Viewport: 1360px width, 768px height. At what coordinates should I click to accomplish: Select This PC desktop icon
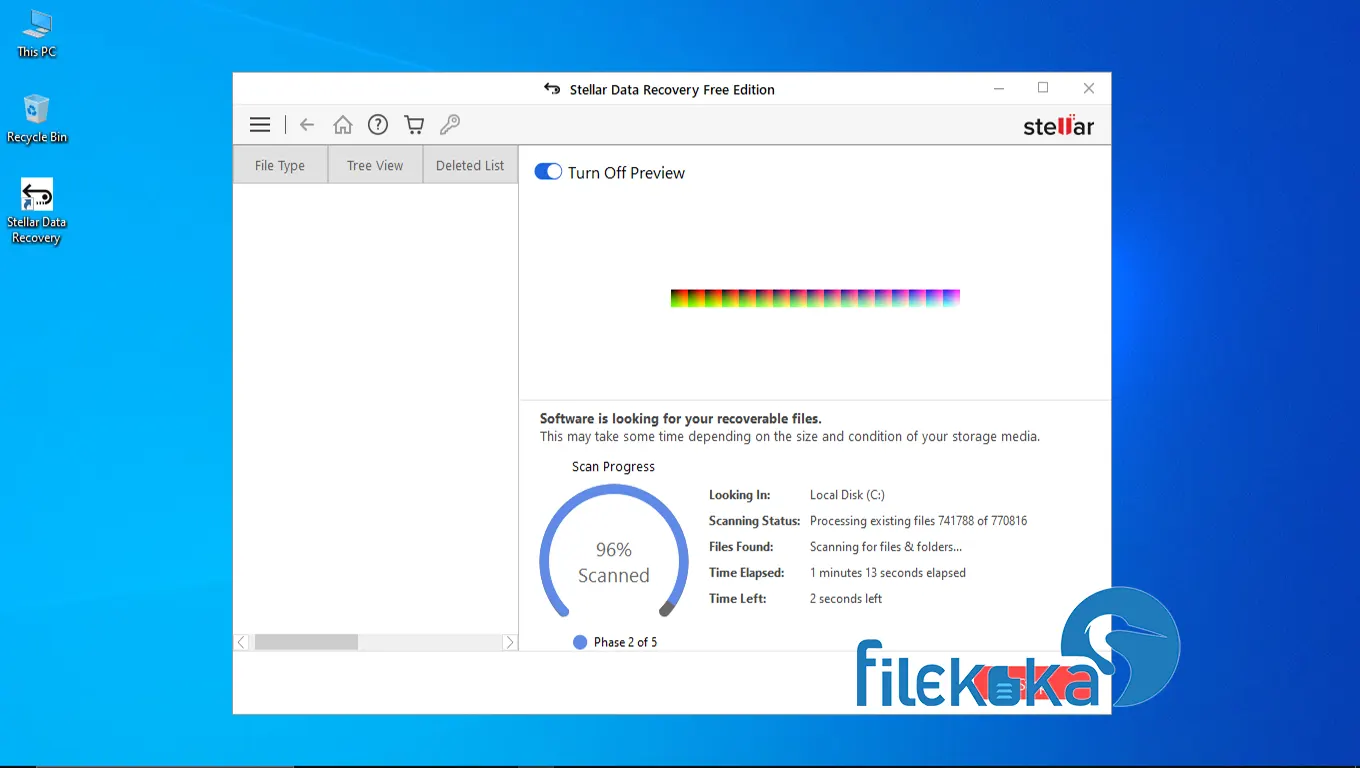[37, 34]
